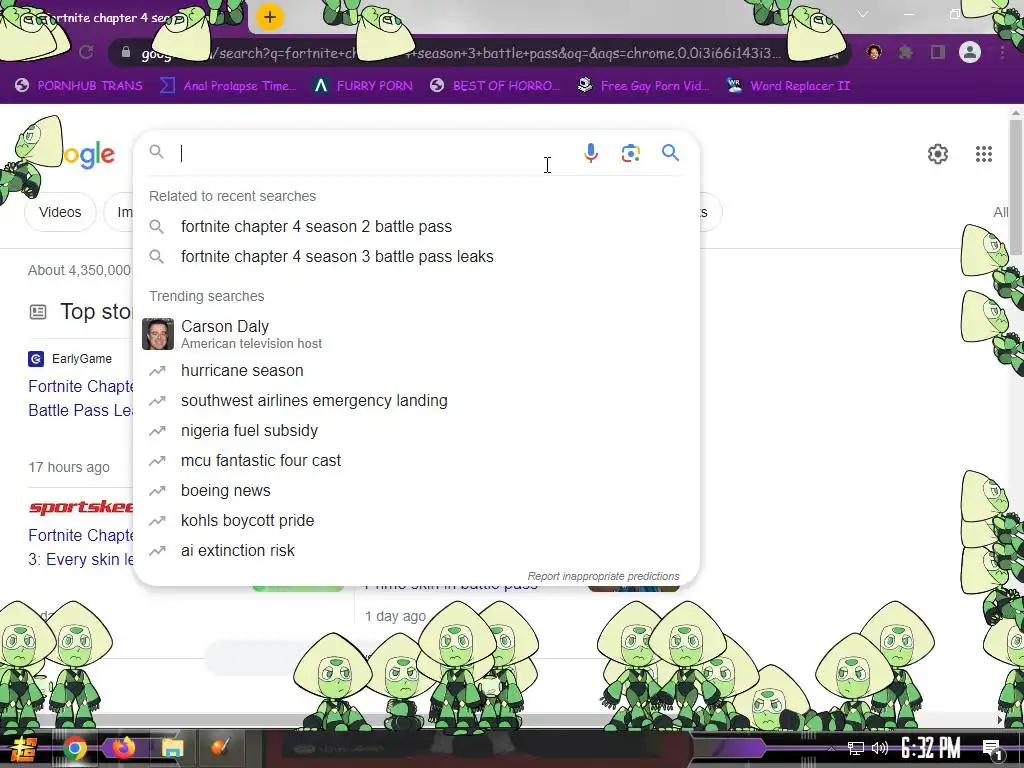
Task: Open Chrome from the taskbar
Action: tap(74, 748)
